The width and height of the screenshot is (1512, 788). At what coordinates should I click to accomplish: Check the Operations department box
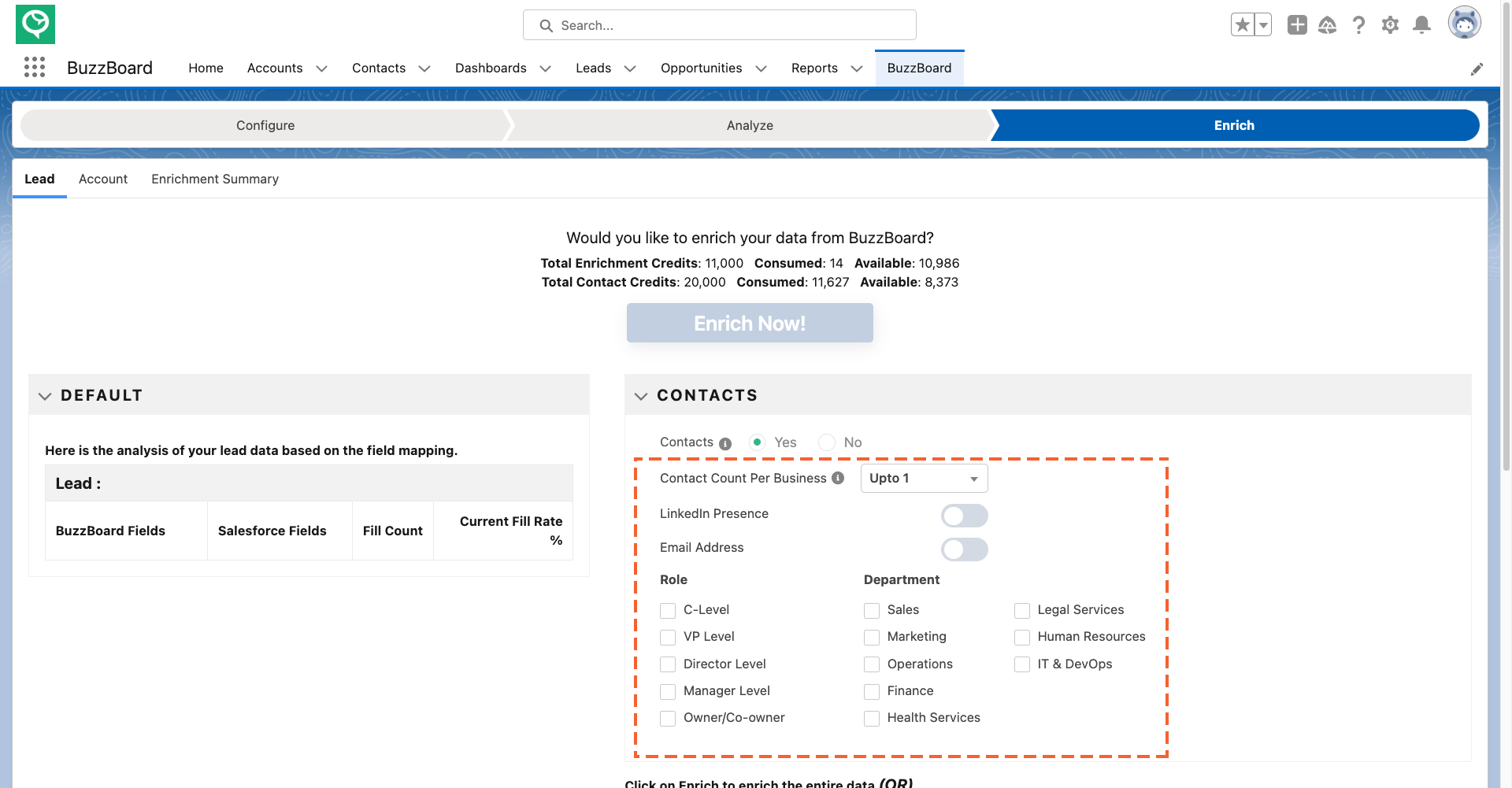(872, 664)
